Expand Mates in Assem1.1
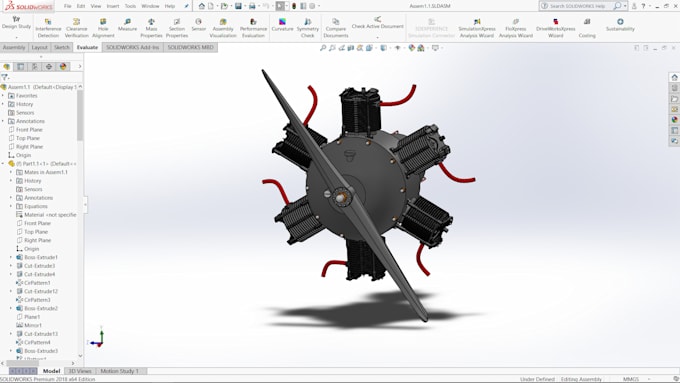This screenshot has width=680, height=383. point(11,172)
